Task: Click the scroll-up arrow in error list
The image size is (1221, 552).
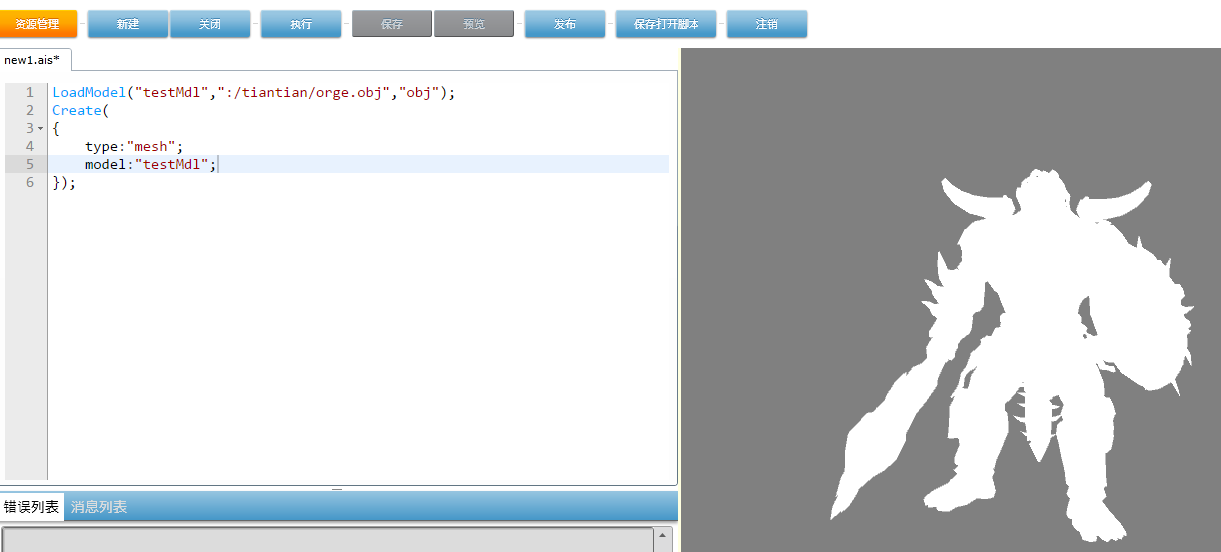Action: click(x=663, y=537)
